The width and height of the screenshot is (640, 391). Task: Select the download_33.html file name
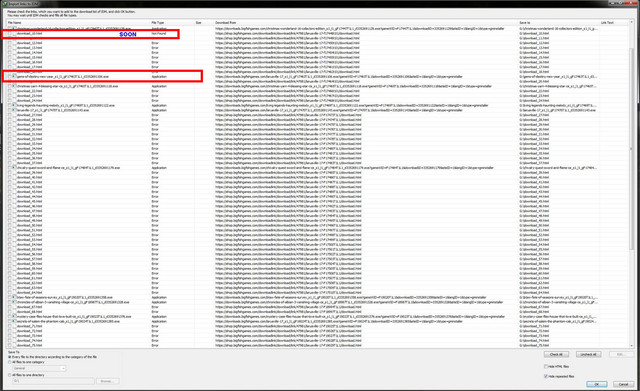[29, 144]
